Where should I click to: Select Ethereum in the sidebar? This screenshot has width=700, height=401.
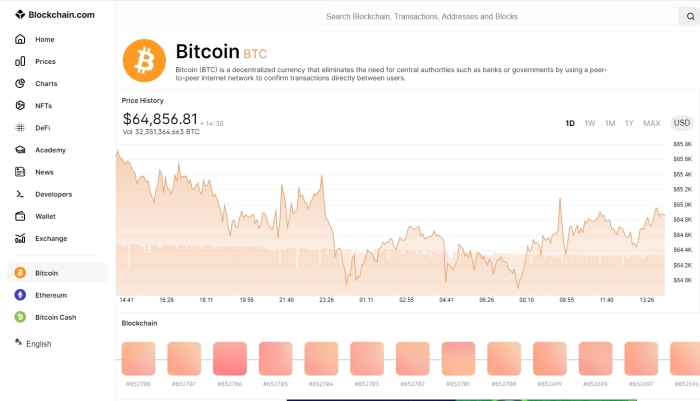pos(50,295)
